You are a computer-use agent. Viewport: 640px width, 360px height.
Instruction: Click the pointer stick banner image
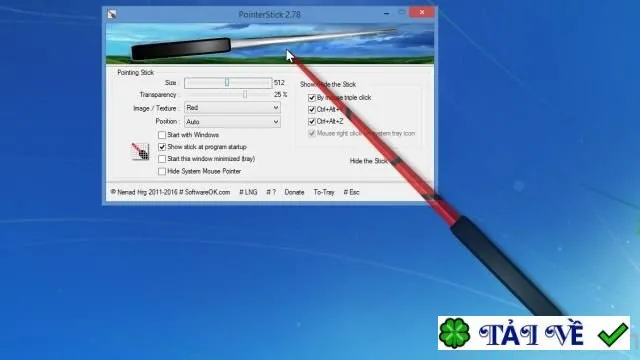[x=270, y=43]
